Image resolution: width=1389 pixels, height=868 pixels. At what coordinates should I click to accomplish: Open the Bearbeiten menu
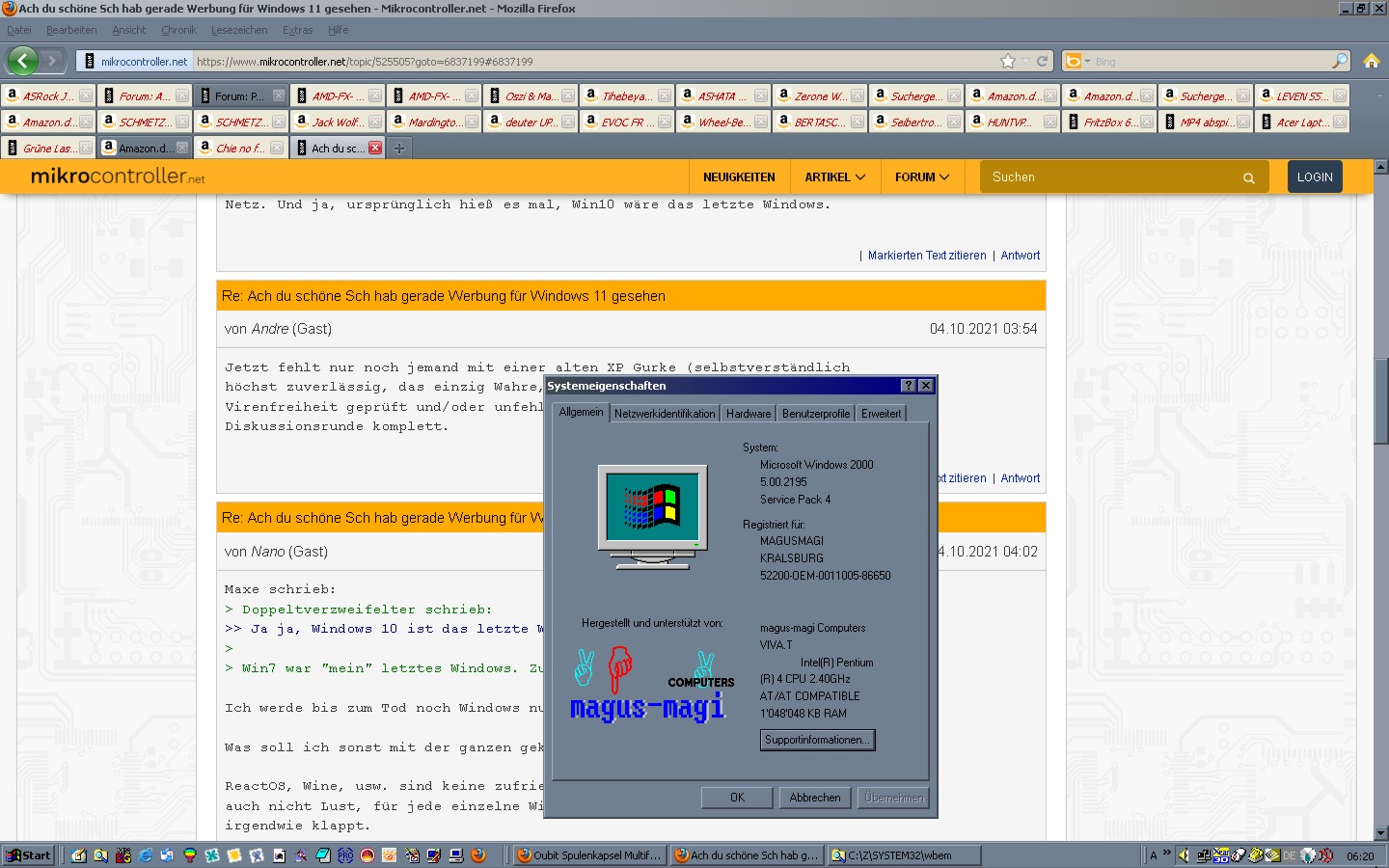point(71,30)
